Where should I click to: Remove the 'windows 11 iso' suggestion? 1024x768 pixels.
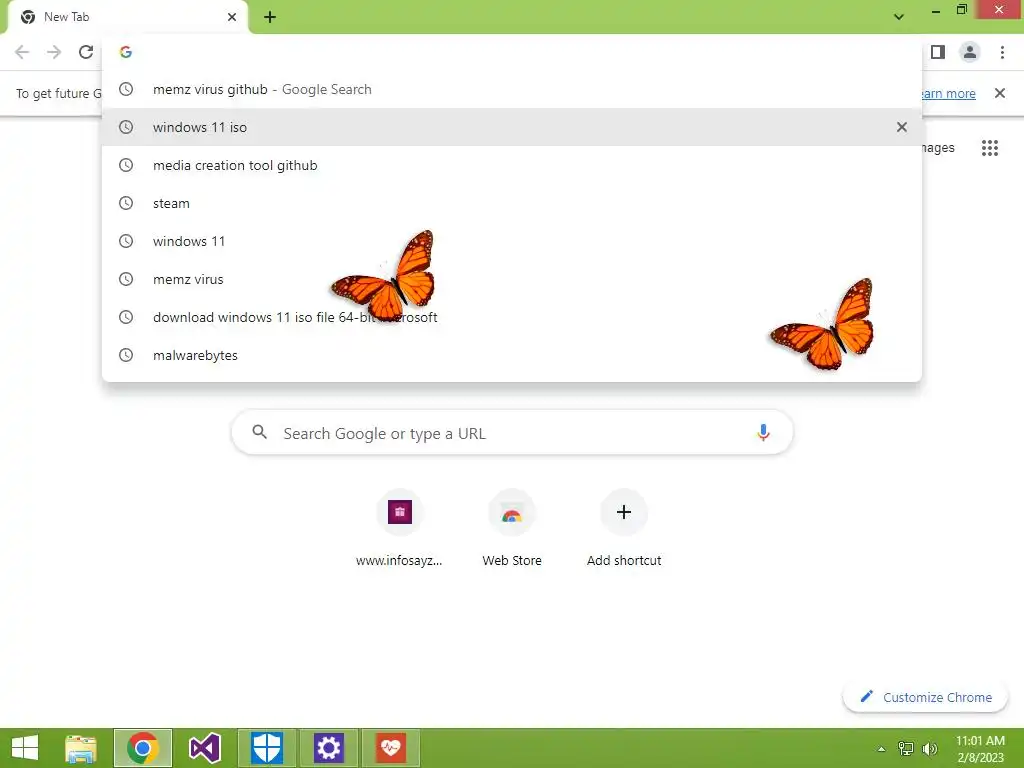tap(902, 127)
